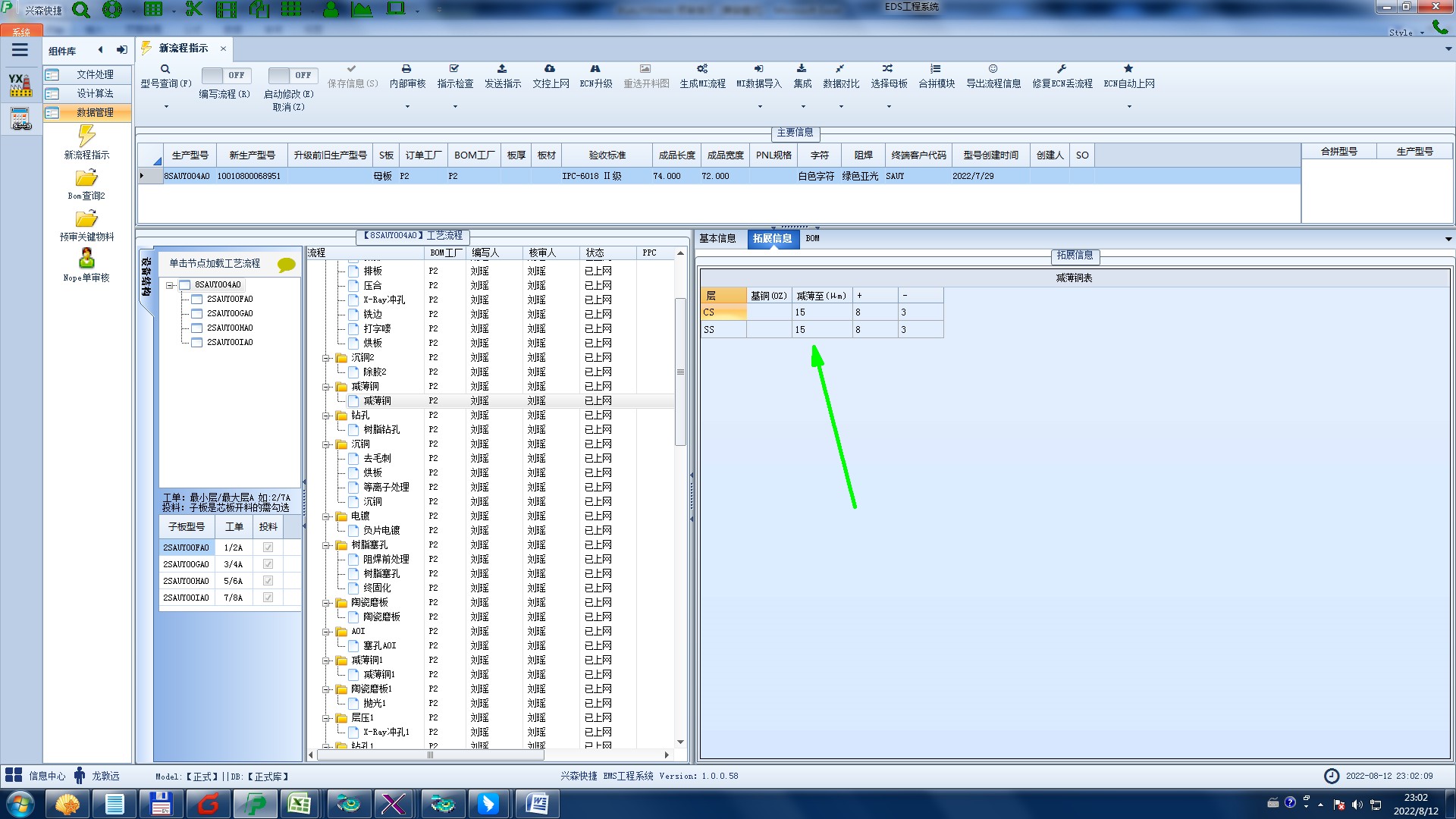Click the 型号查询 search icon

pyautogui.click(x=165, y=69)
